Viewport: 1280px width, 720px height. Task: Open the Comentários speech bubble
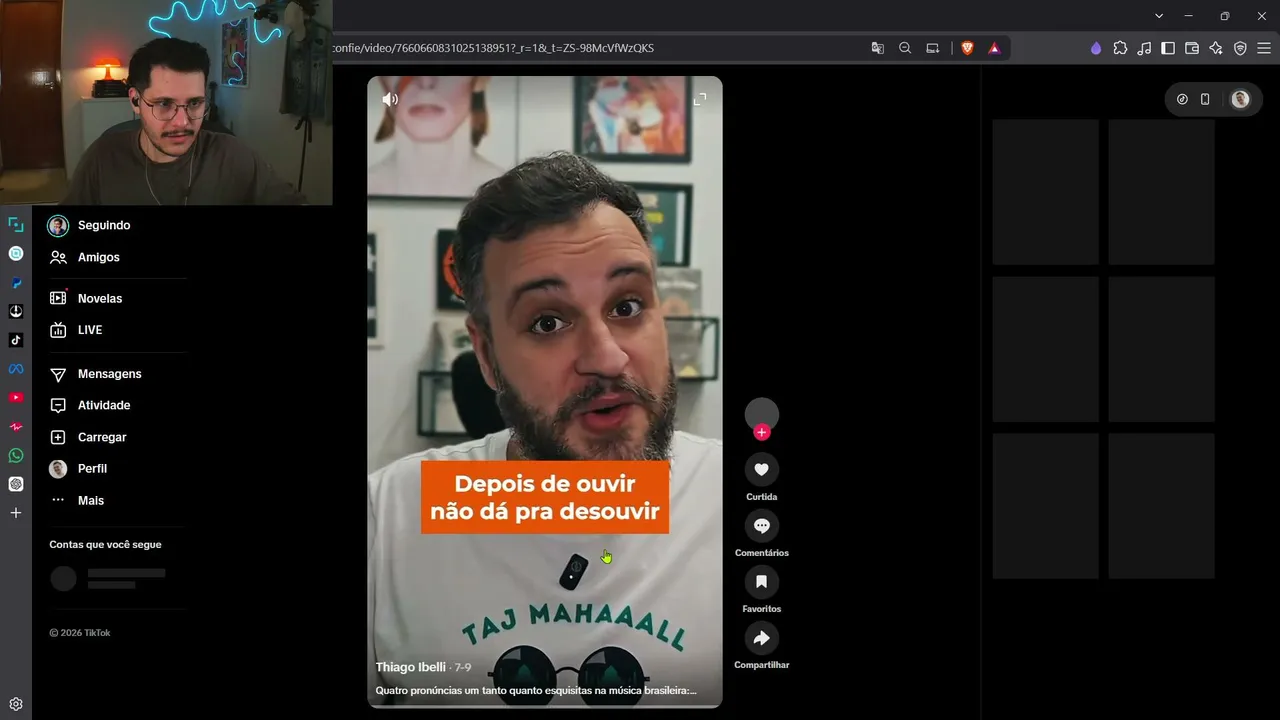point(762,525)
